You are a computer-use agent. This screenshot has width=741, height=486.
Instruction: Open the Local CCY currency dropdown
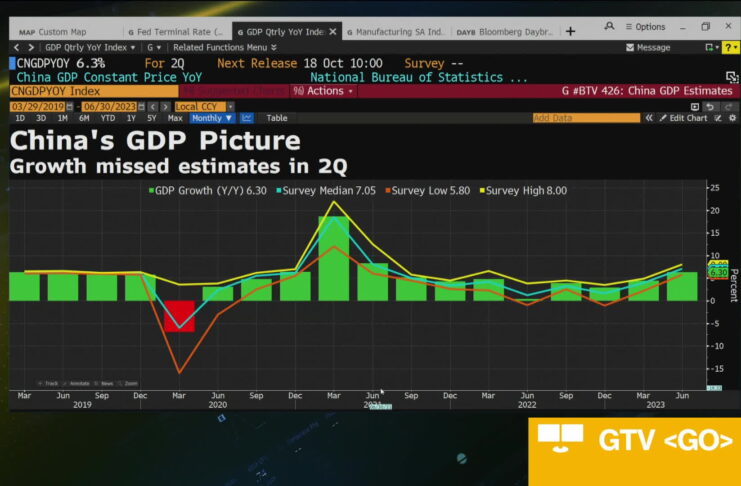point(203,106)
